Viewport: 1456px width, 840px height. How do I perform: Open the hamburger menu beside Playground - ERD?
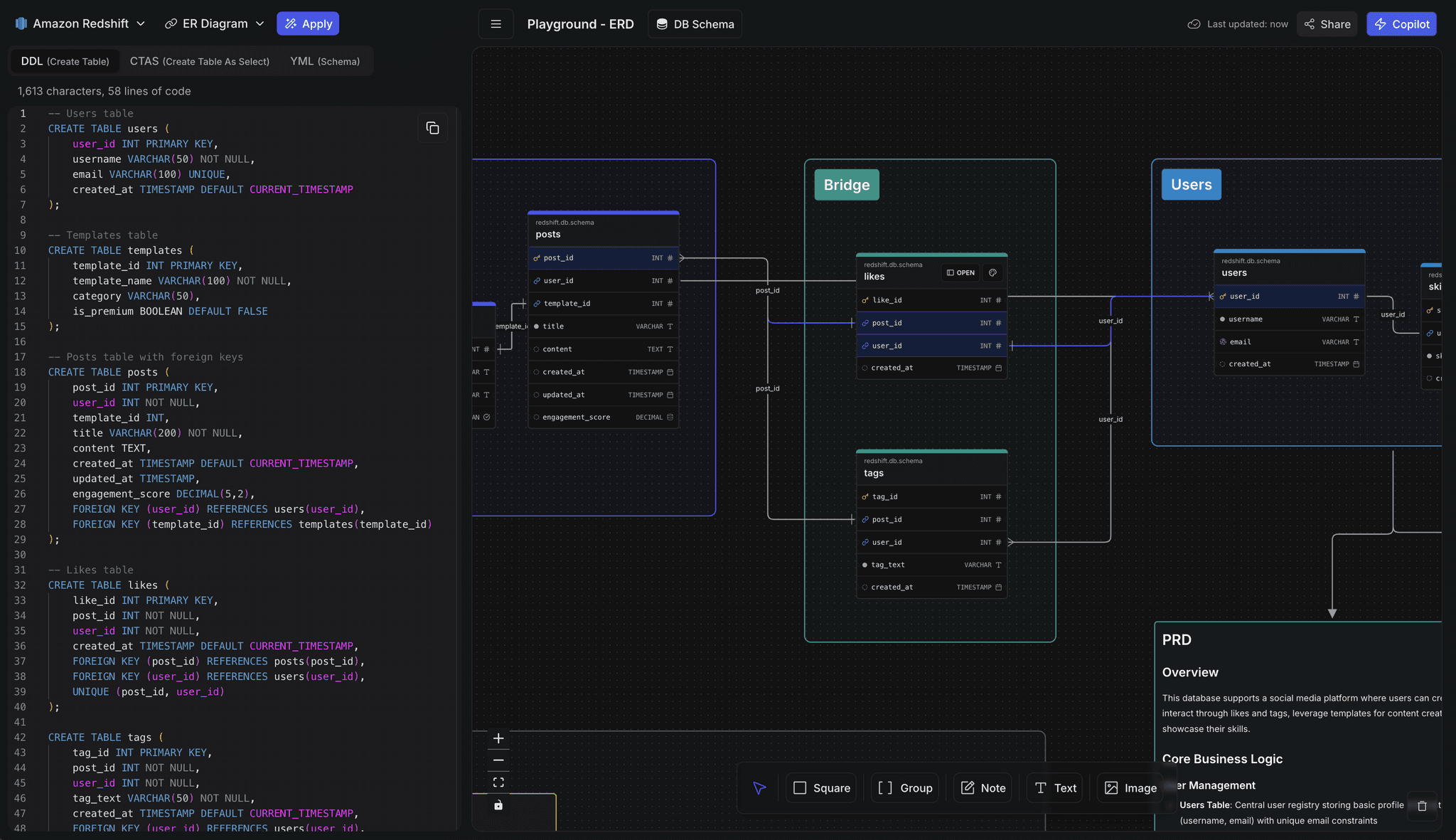pos(496,23)
